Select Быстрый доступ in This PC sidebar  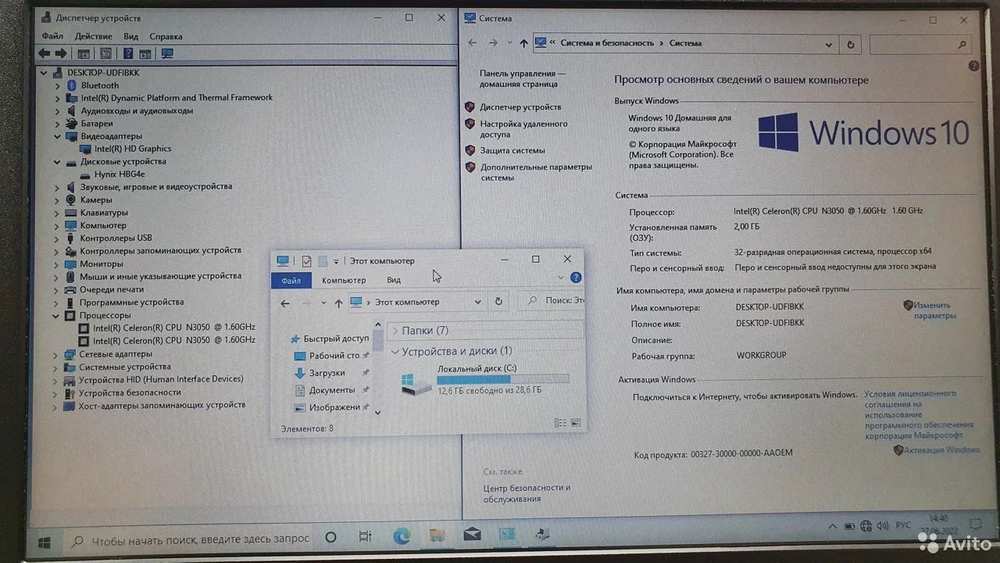click(335, 339)
